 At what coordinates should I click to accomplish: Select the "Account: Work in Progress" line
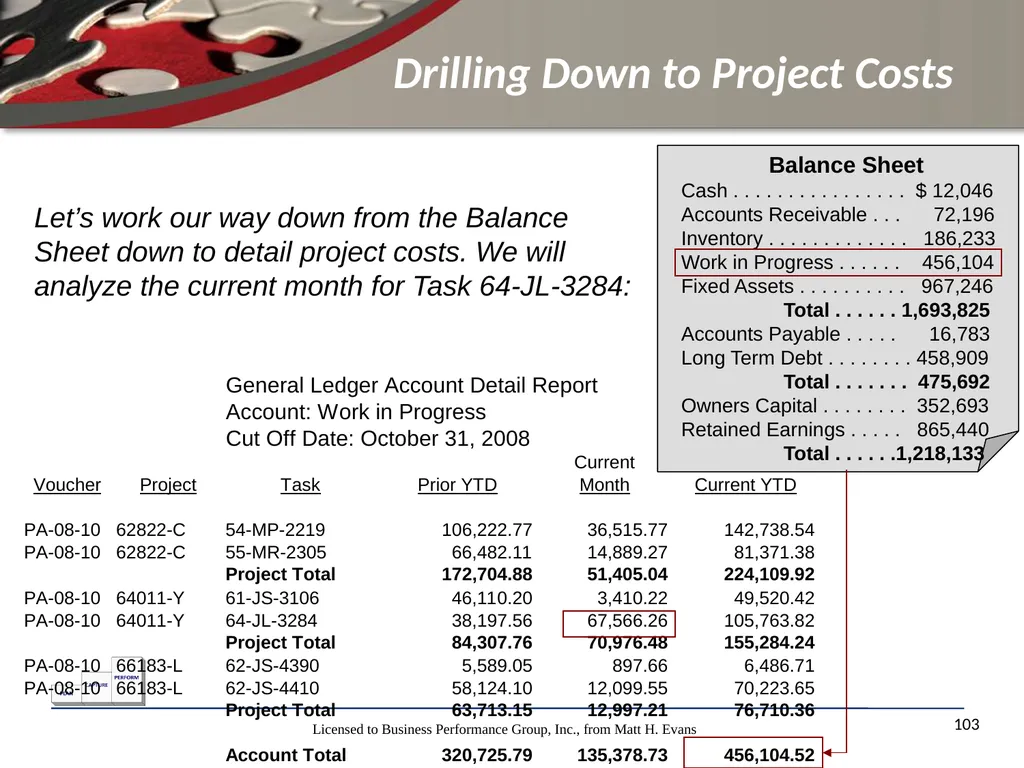click(x=356, y=412)
